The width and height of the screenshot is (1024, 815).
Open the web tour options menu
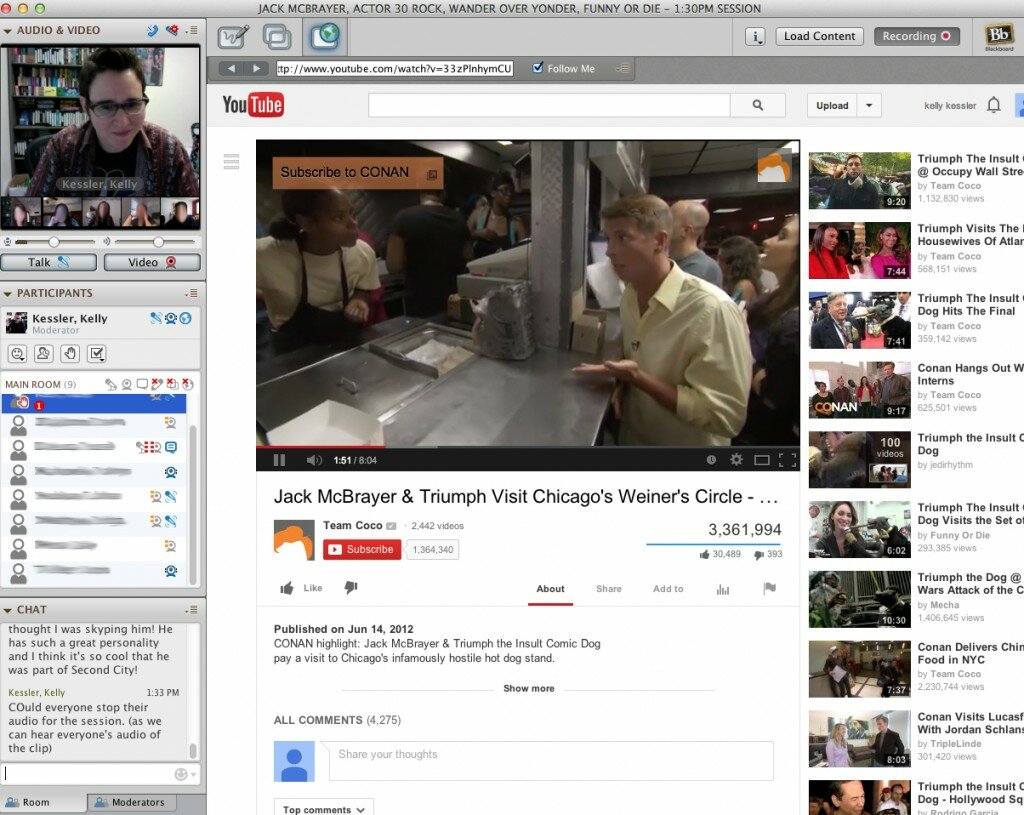(623, 68)
